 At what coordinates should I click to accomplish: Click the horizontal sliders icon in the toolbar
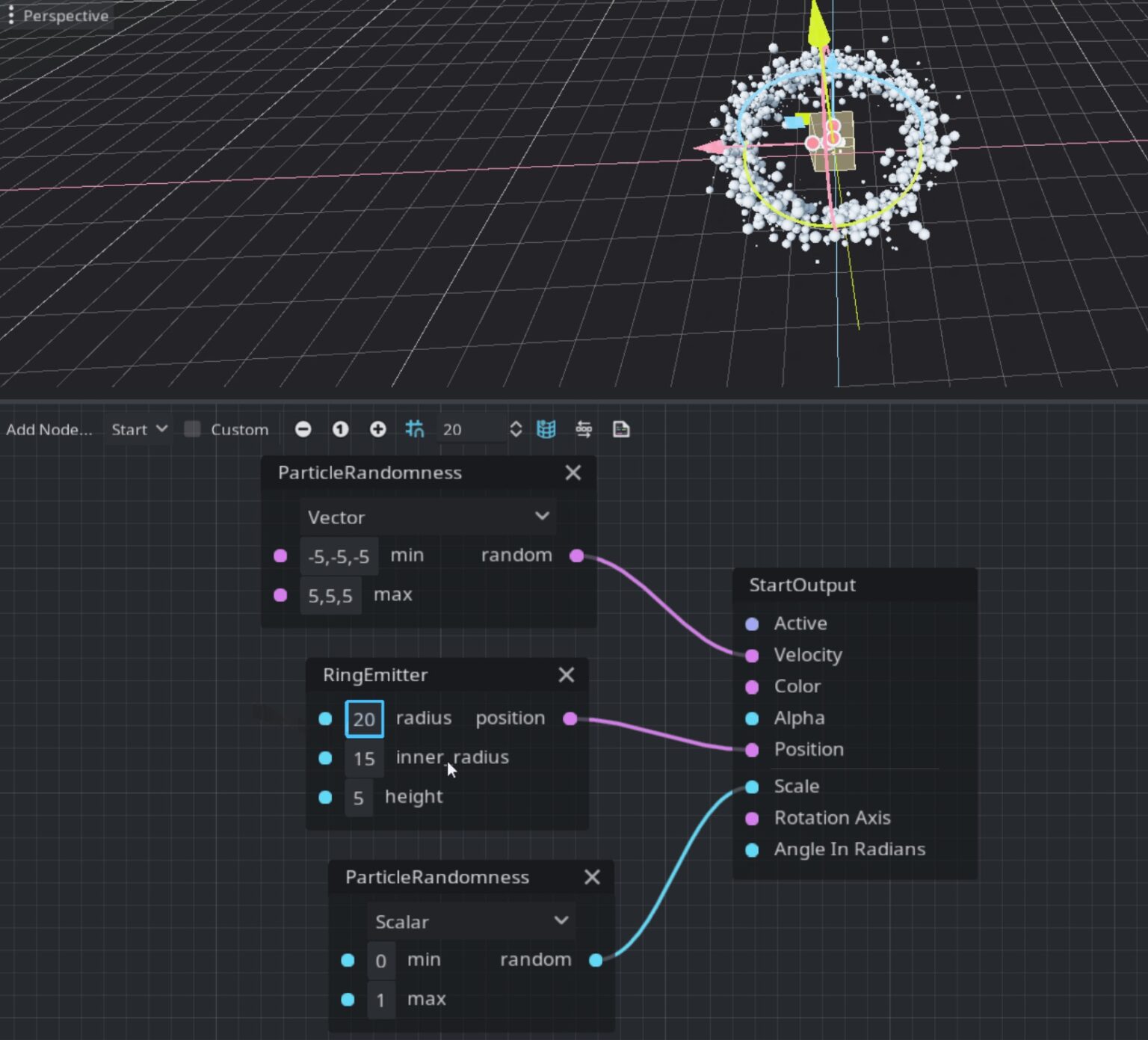pos(585,429)
